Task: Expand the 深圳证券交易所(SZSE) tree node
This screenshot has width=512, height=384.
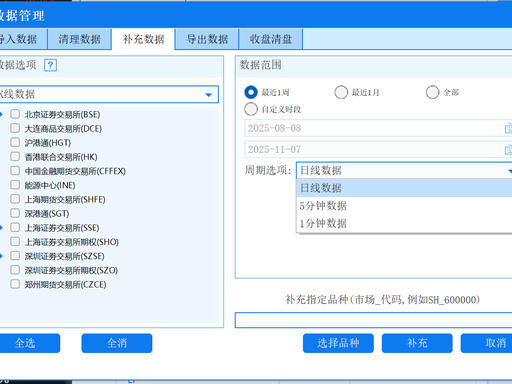Action: [1, 256]
